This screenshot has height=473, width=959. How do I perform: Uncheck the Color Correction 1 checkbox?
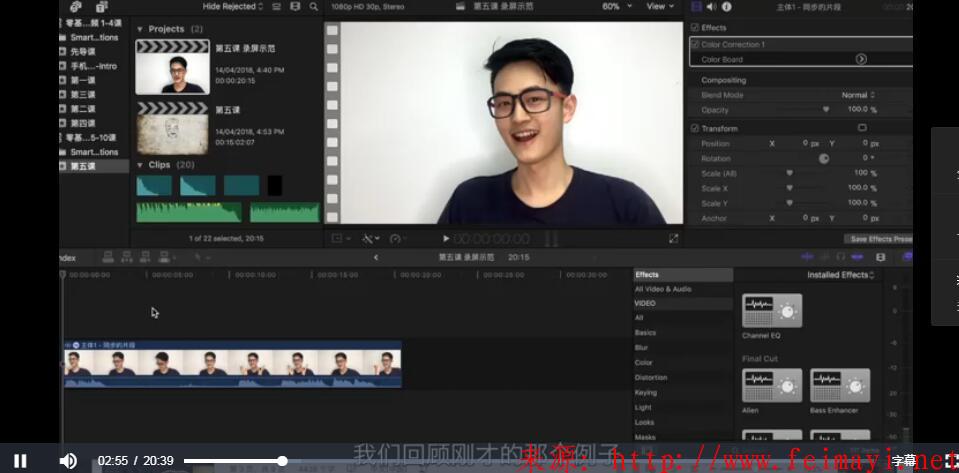click(696, 44)
